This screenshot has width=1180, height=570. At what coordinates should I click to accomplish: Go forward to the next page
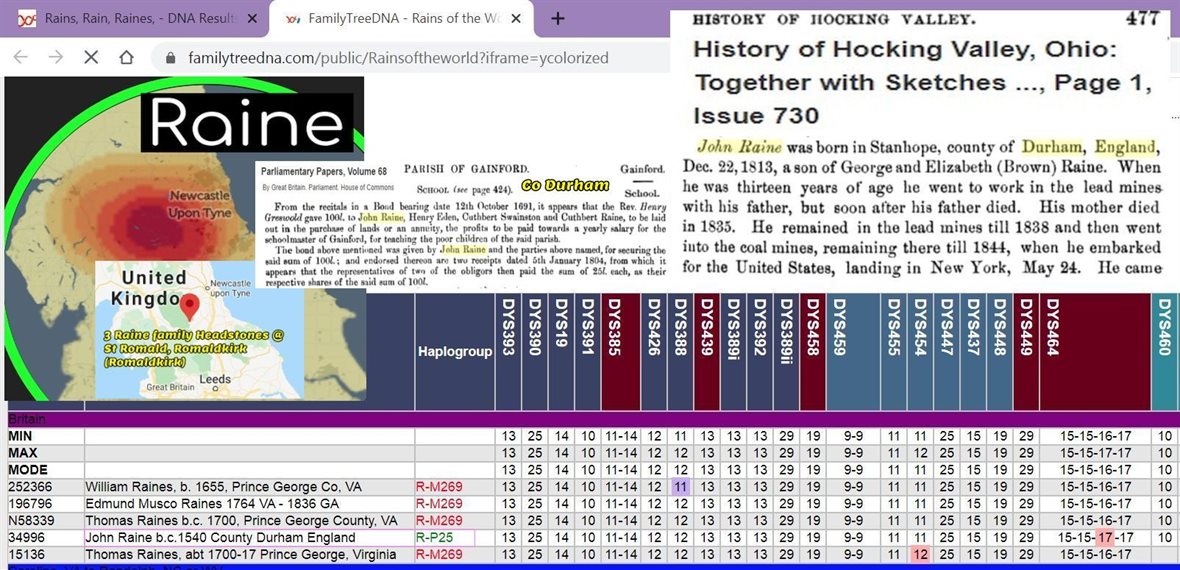(56, 57)
